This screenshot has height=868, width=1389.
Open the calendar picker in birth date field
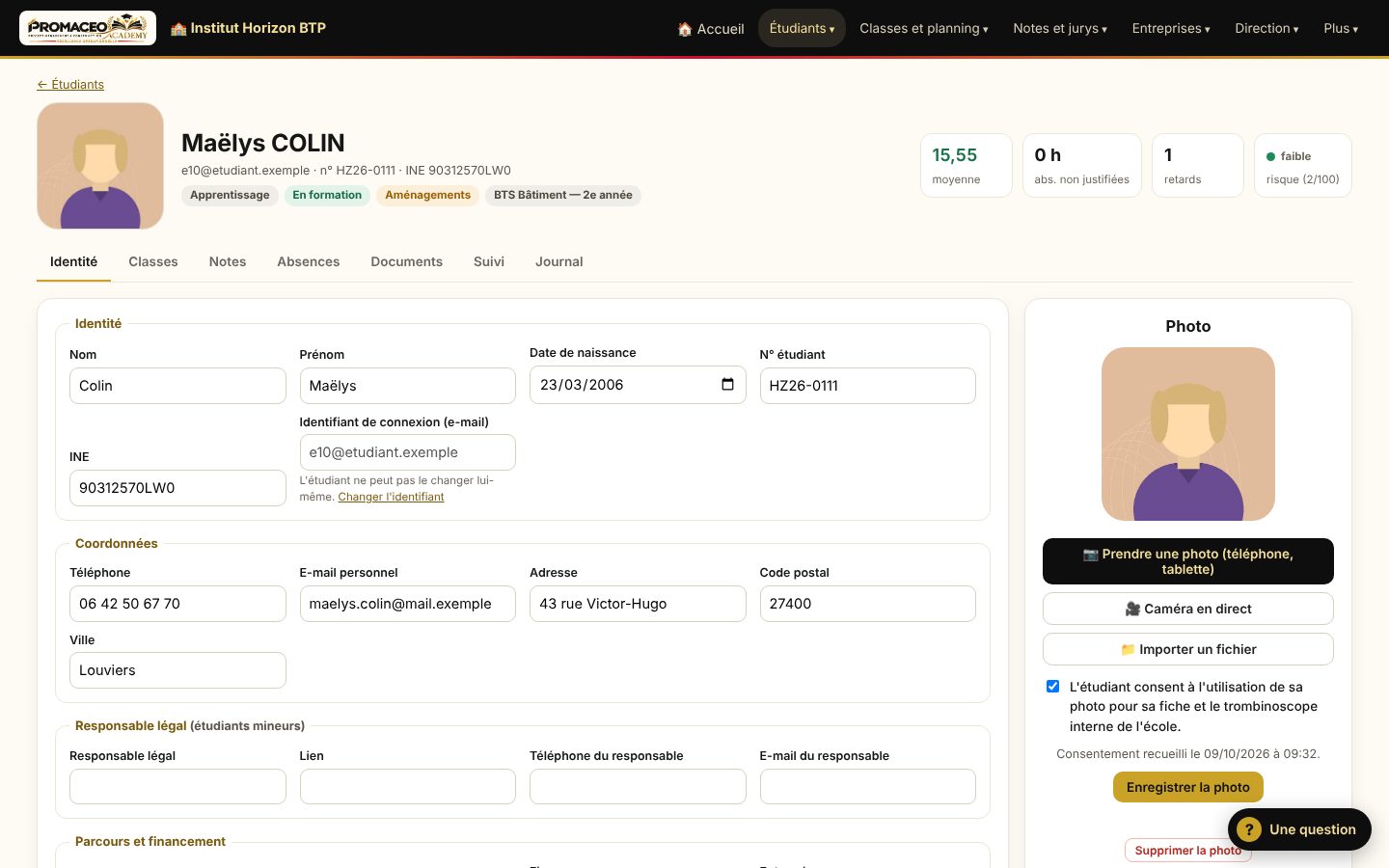tap(727, 385)
